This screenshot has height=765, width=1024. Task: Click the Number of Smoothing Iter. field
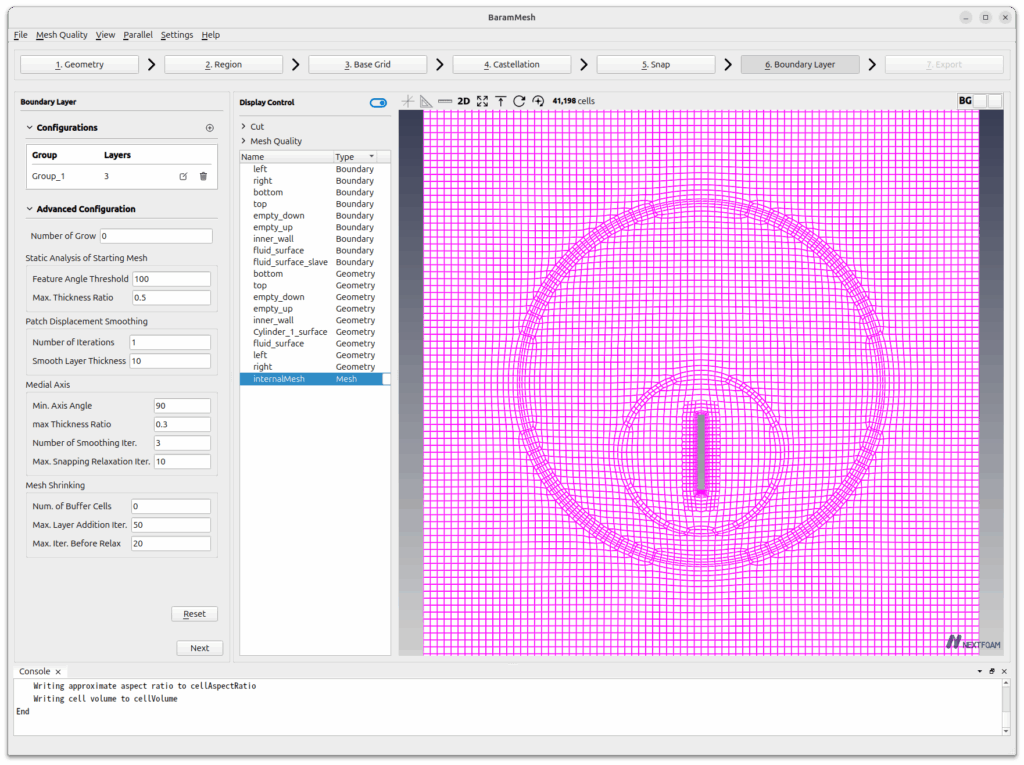[182, 443]
